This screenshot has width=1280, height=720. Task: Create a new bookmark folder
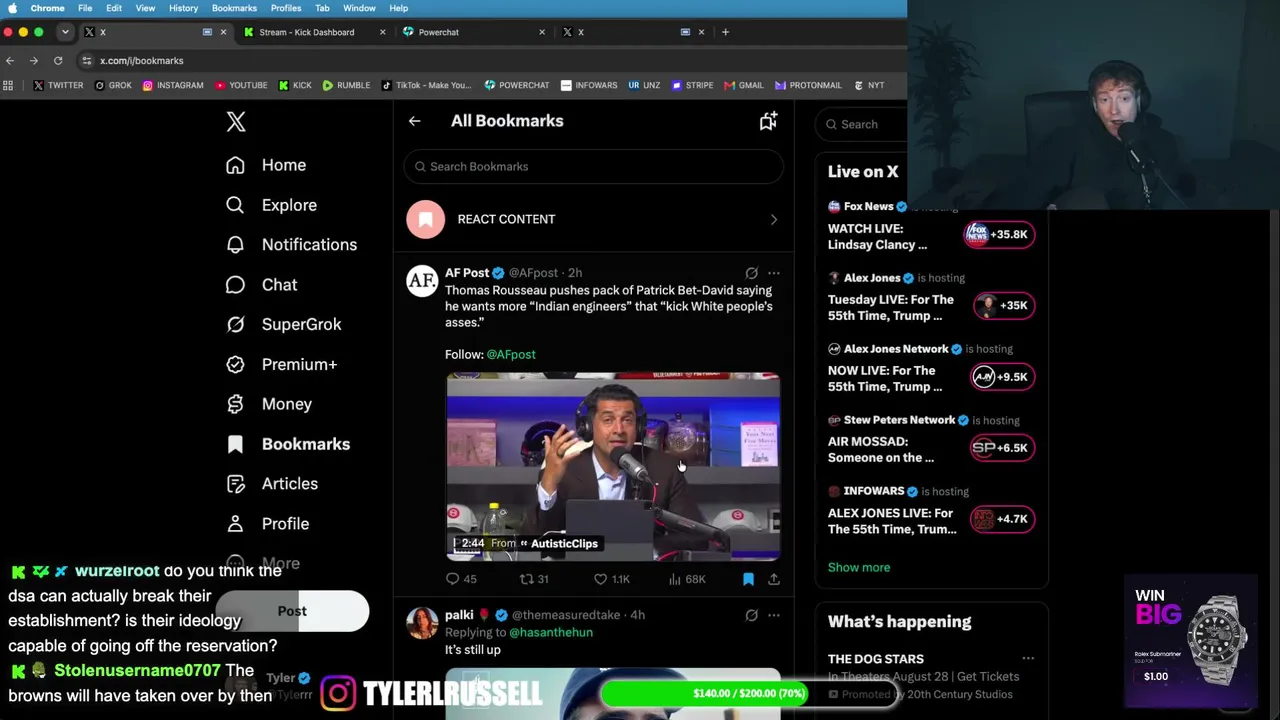tap(768, 121)
